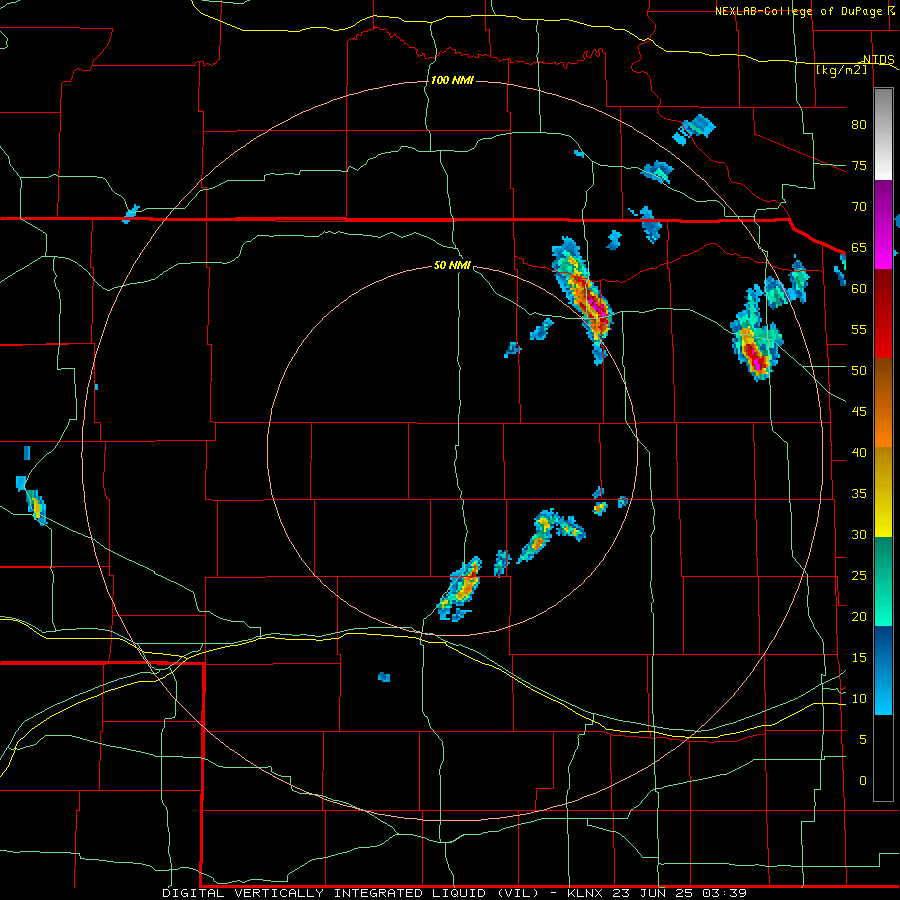Click the blue band of the VIL legend
900x900 pixels.
[x=883, y=670]
